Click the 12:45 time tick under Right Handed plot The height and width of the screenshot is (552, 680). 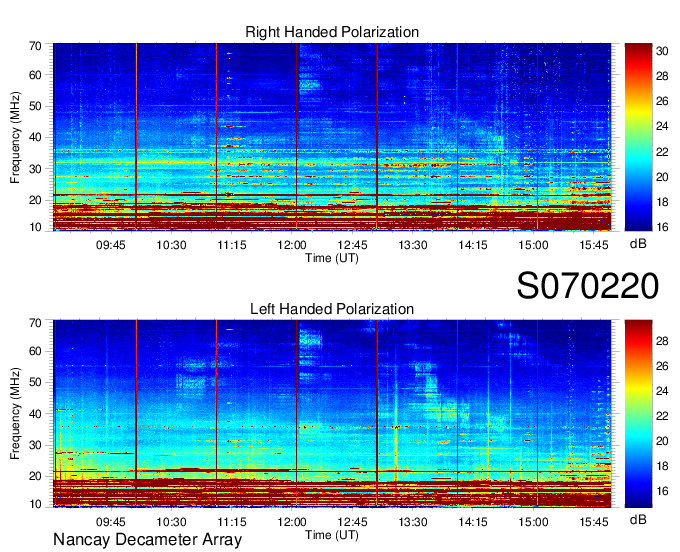[353, 245]
